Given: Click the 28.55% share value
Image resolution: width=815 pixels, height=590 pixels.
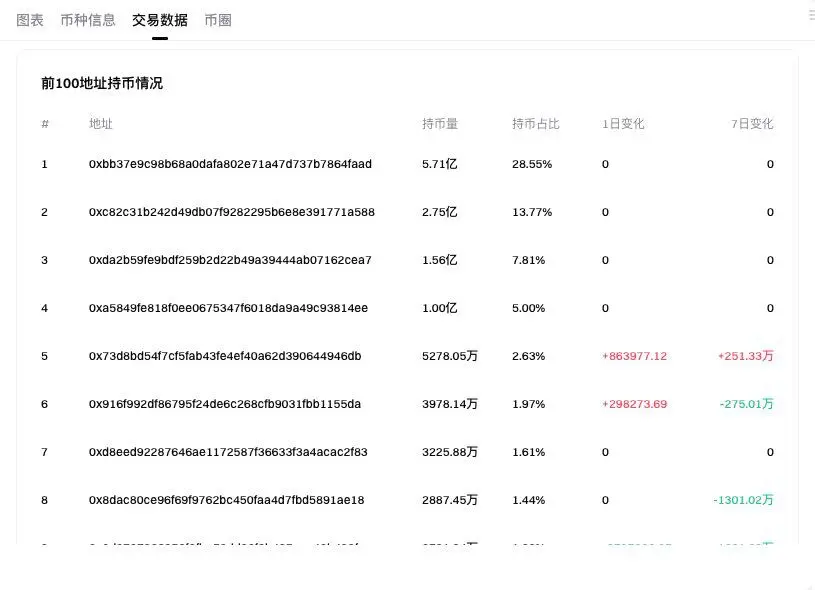Looking at the screenshot, I should [532, 164].
